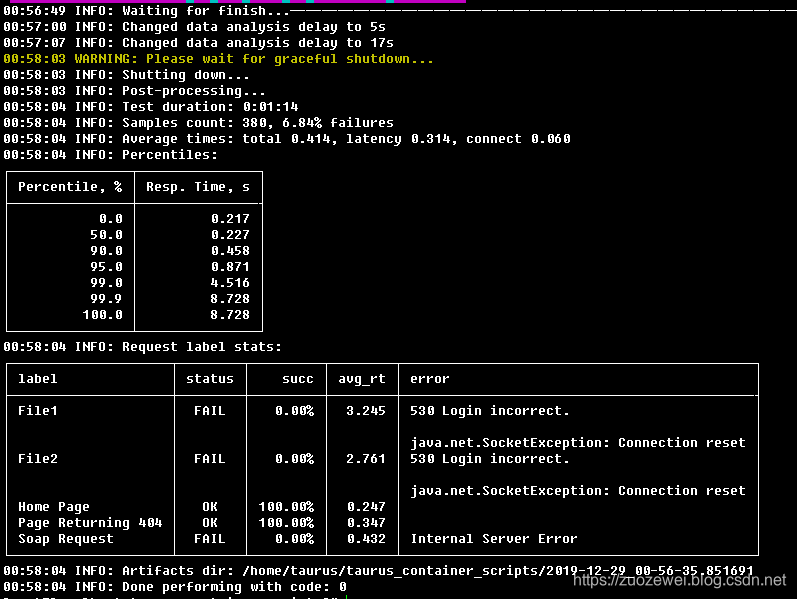Click the 'succ' column header
The height and width of the screenshot is (599, 797).
298,379
